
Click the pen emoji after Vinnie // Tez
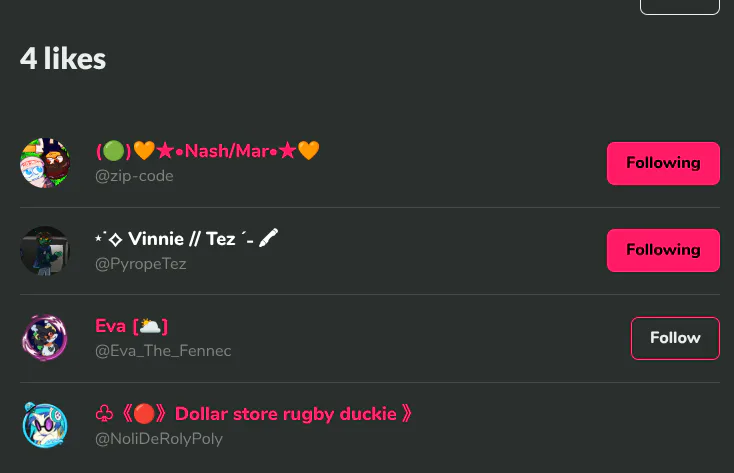[x=268, y=239]
